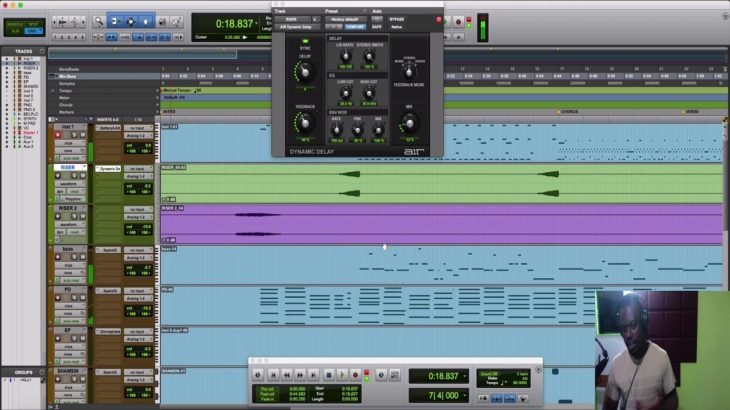Add a marker using Markers plus button
This screenshot has height=410, width=730.
158,112
